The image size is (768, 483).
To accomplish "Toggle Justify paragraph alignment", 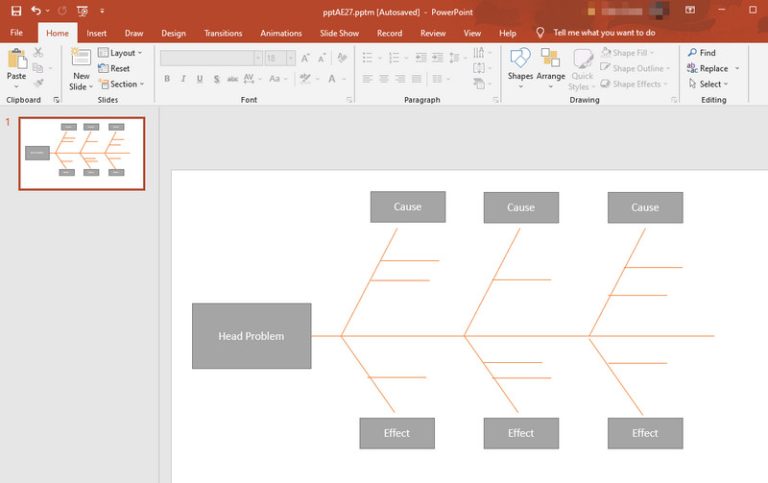I will [x=417, y=79].
